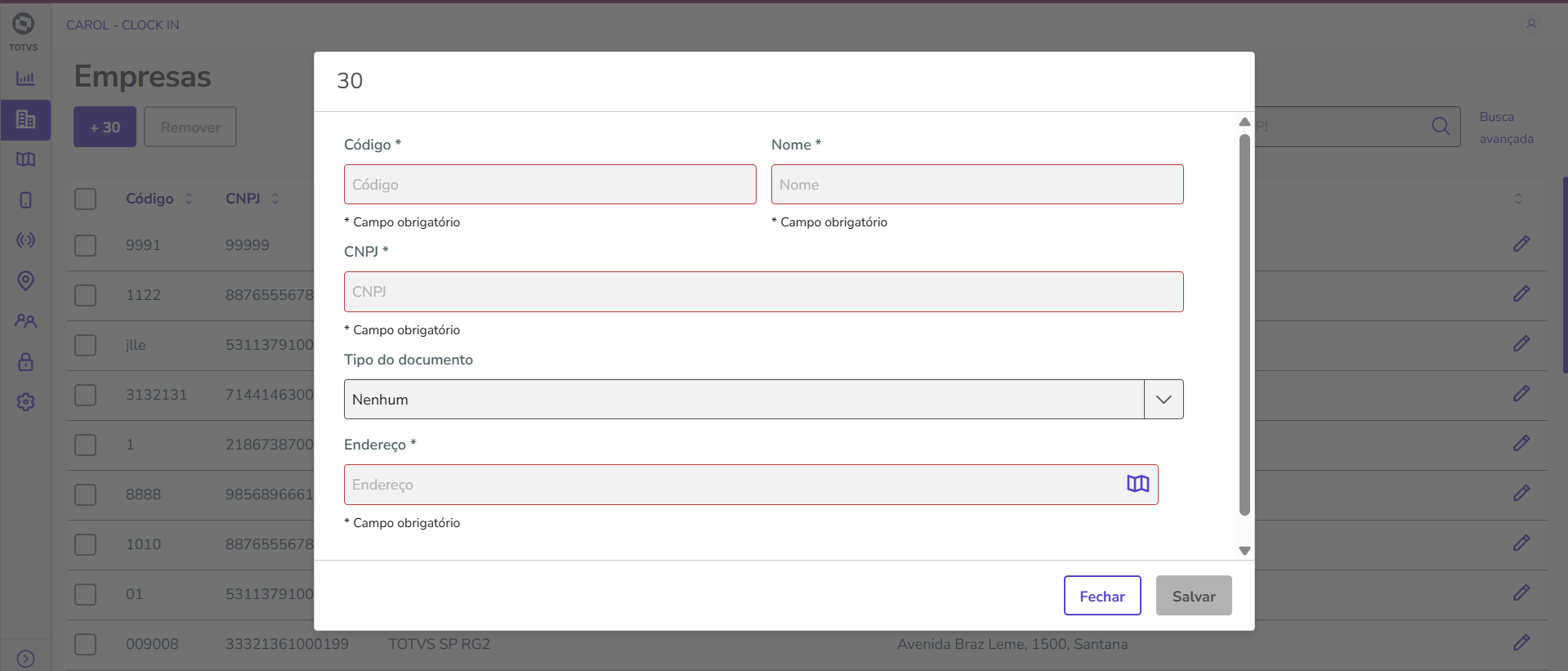Toggle the select-all checkbox in table header
The width and height of the screenshot is (1568, 671).
(86, 199)
